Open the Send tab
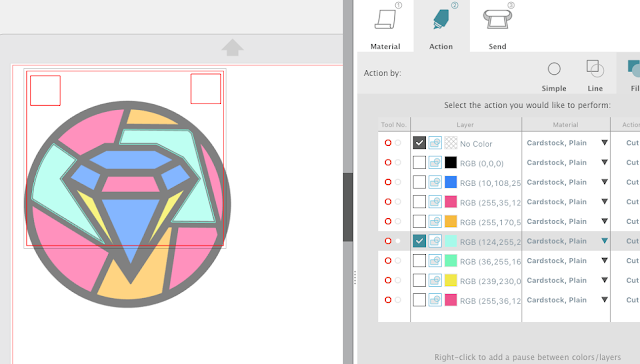Image resolution: width=640 pixels, height=364 pixels. pos(497,27)
